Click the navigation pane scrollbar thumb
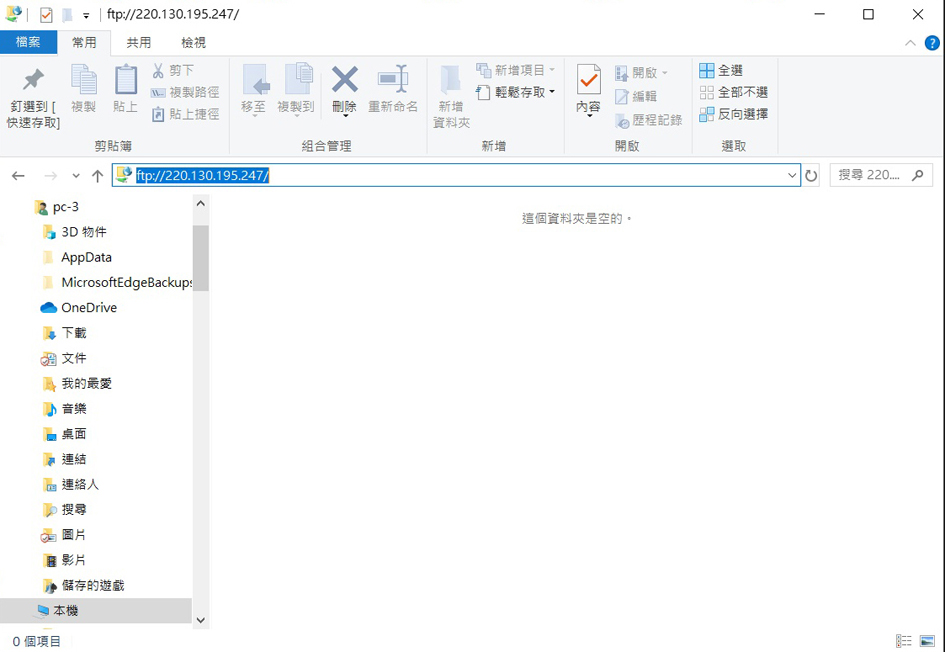Screen dimensions: 945x652 coord(201,258)
